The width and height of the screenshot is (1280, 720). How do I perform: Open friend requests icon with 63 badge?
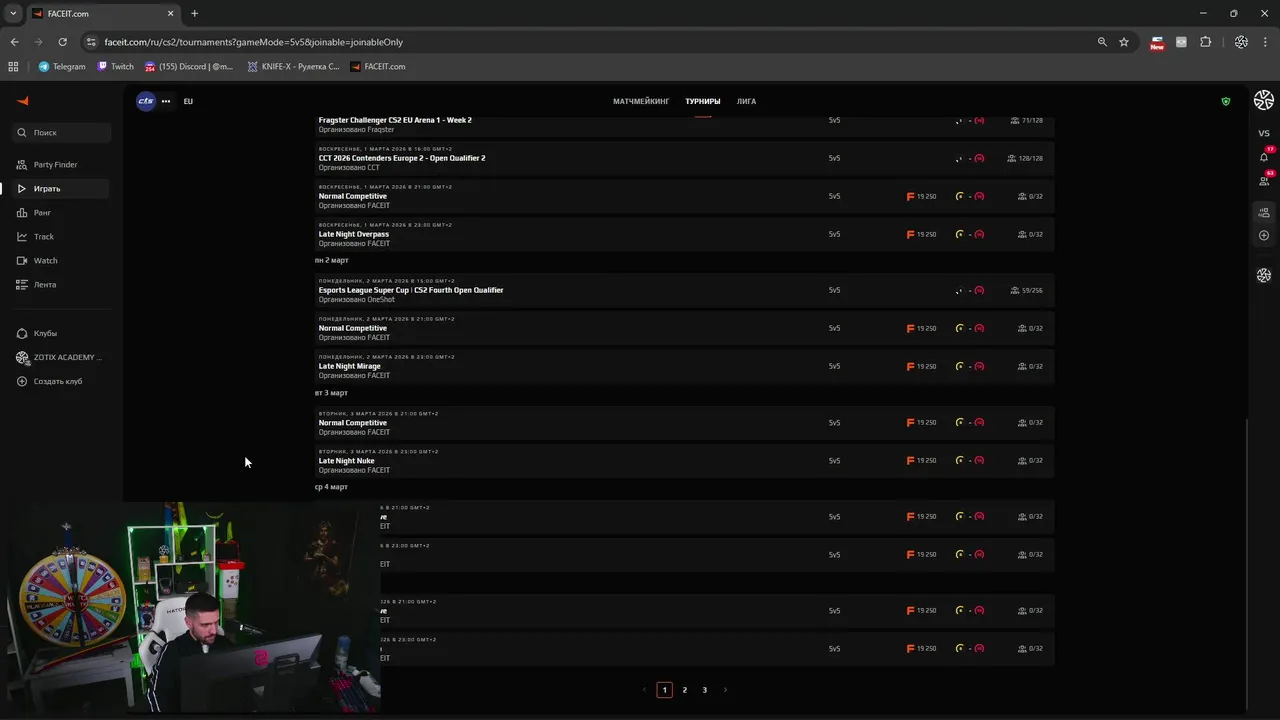(x=1264, y=180)
